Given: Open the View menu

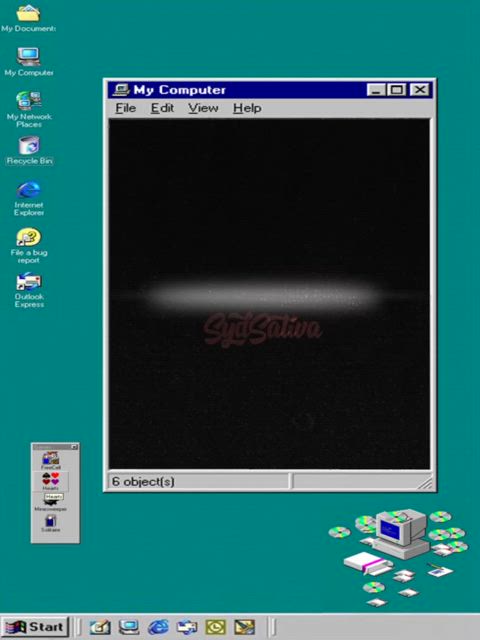Looking at the screenshot, I should pyautogui.click(x=203, y=108).
